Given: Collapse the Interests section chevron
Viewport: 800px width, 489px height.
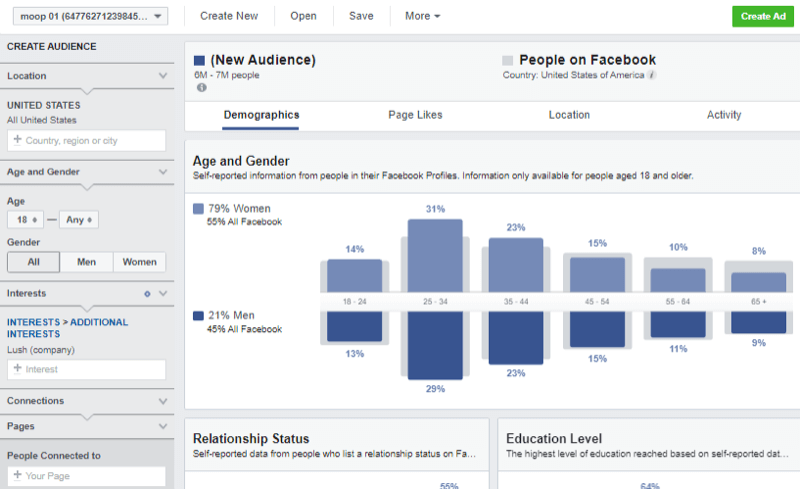Looking at the screenshot, I should click(163, 294).
